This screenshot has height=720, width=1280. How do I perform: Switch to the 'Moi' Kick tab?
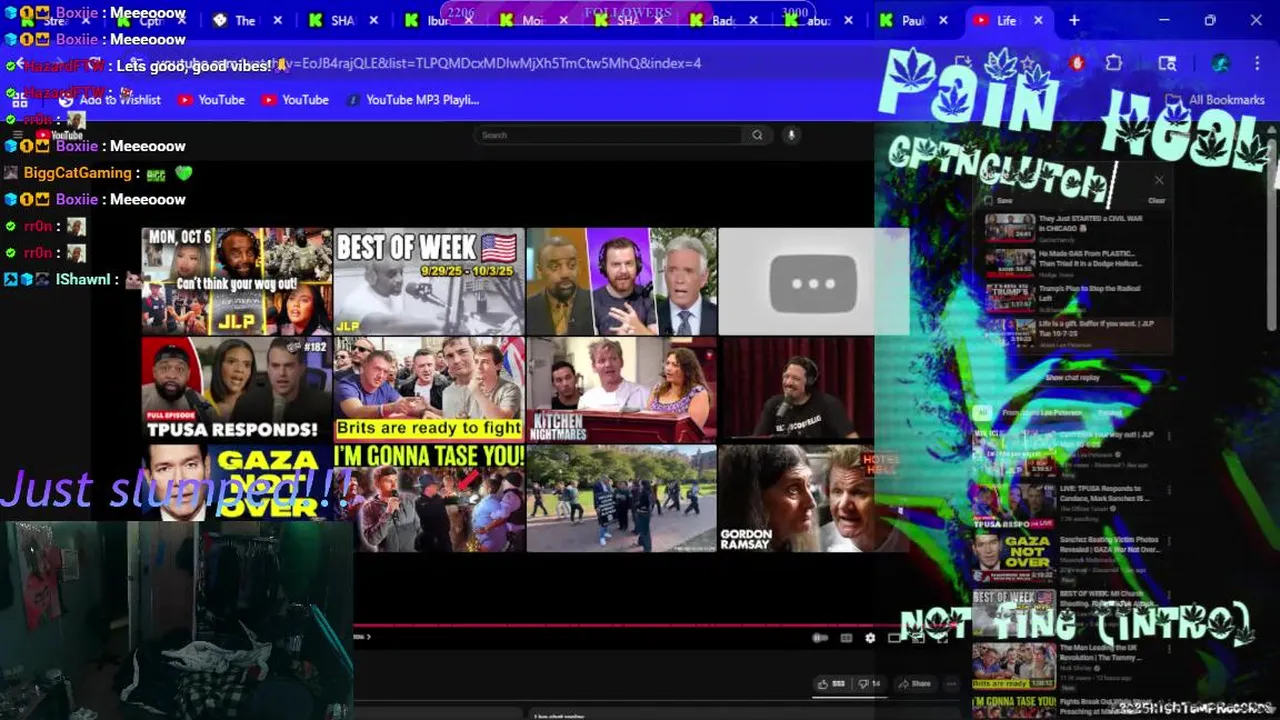531,20
